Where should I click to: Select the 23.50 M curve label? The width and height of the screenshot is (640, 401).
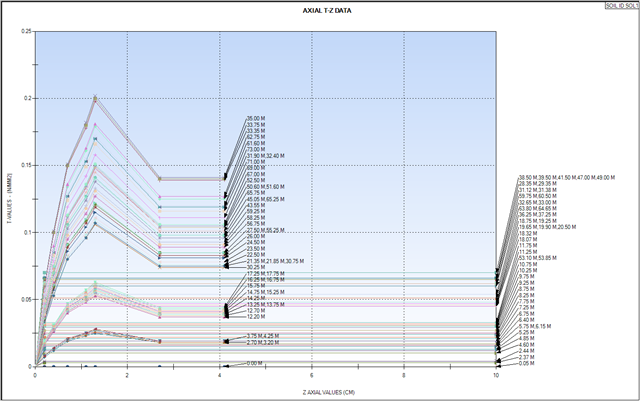tap(256, 249)
